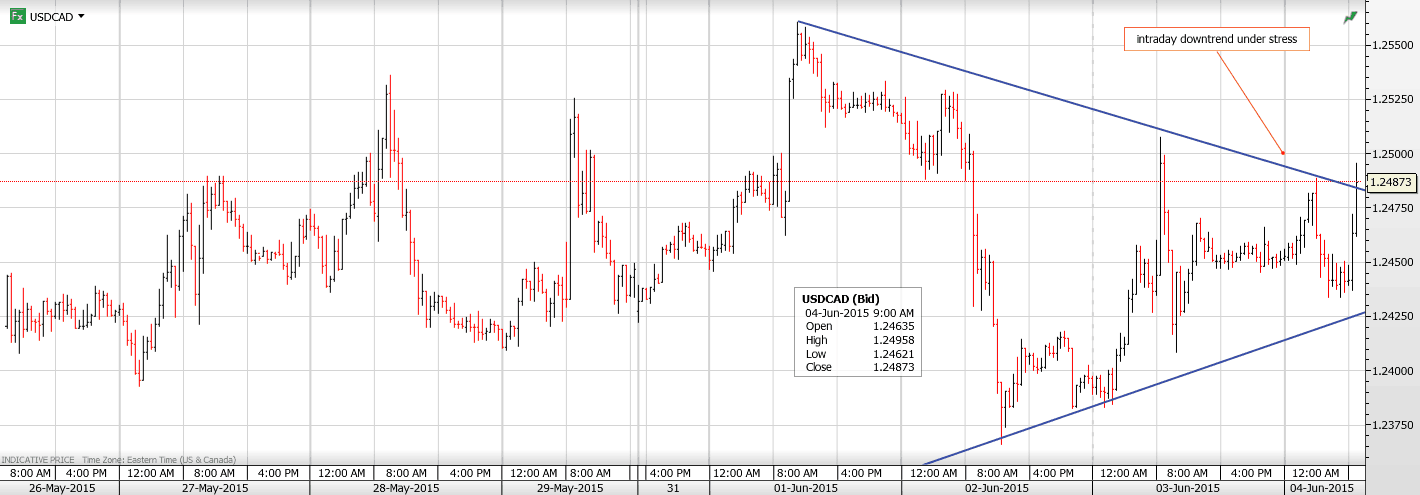Click the green Fx instrument icon
Screen dimensions: 1420x495
(18, 17)
